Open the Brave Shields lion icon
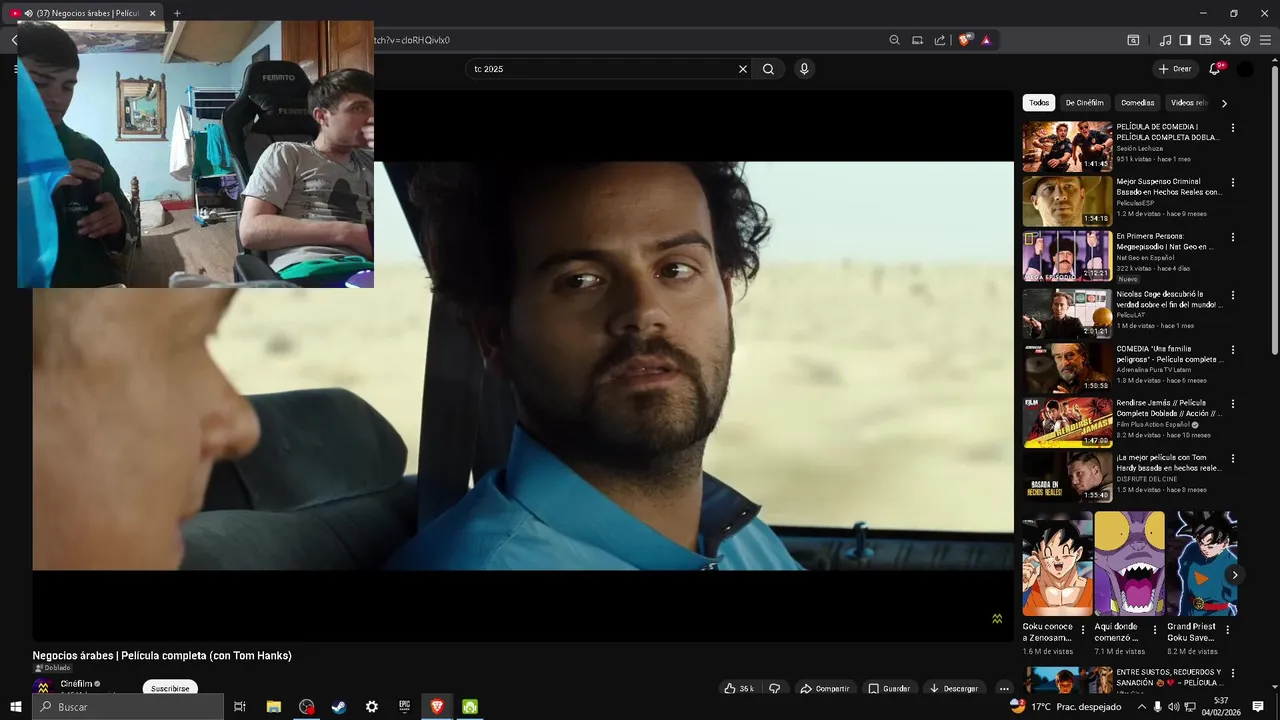The width and height of the screenshot is (1280, 720). (x=964, y=40)
